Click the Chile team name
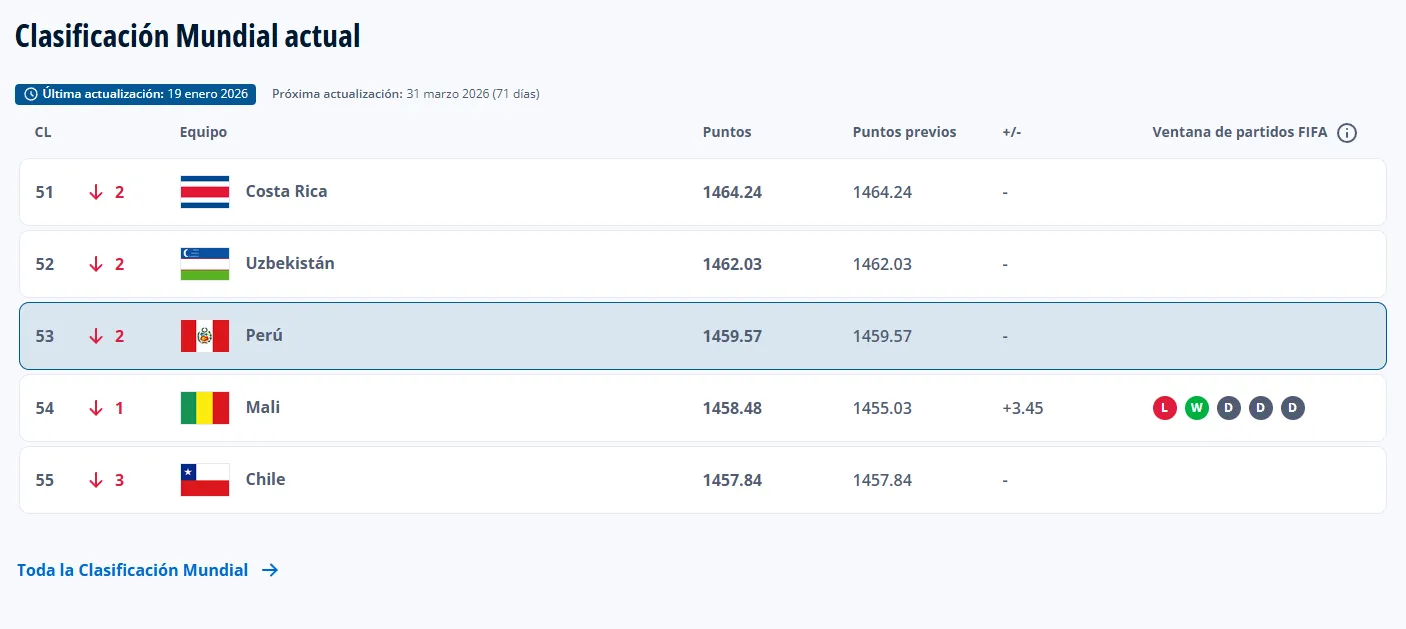 pyautogui.click(x=265, y=479)
